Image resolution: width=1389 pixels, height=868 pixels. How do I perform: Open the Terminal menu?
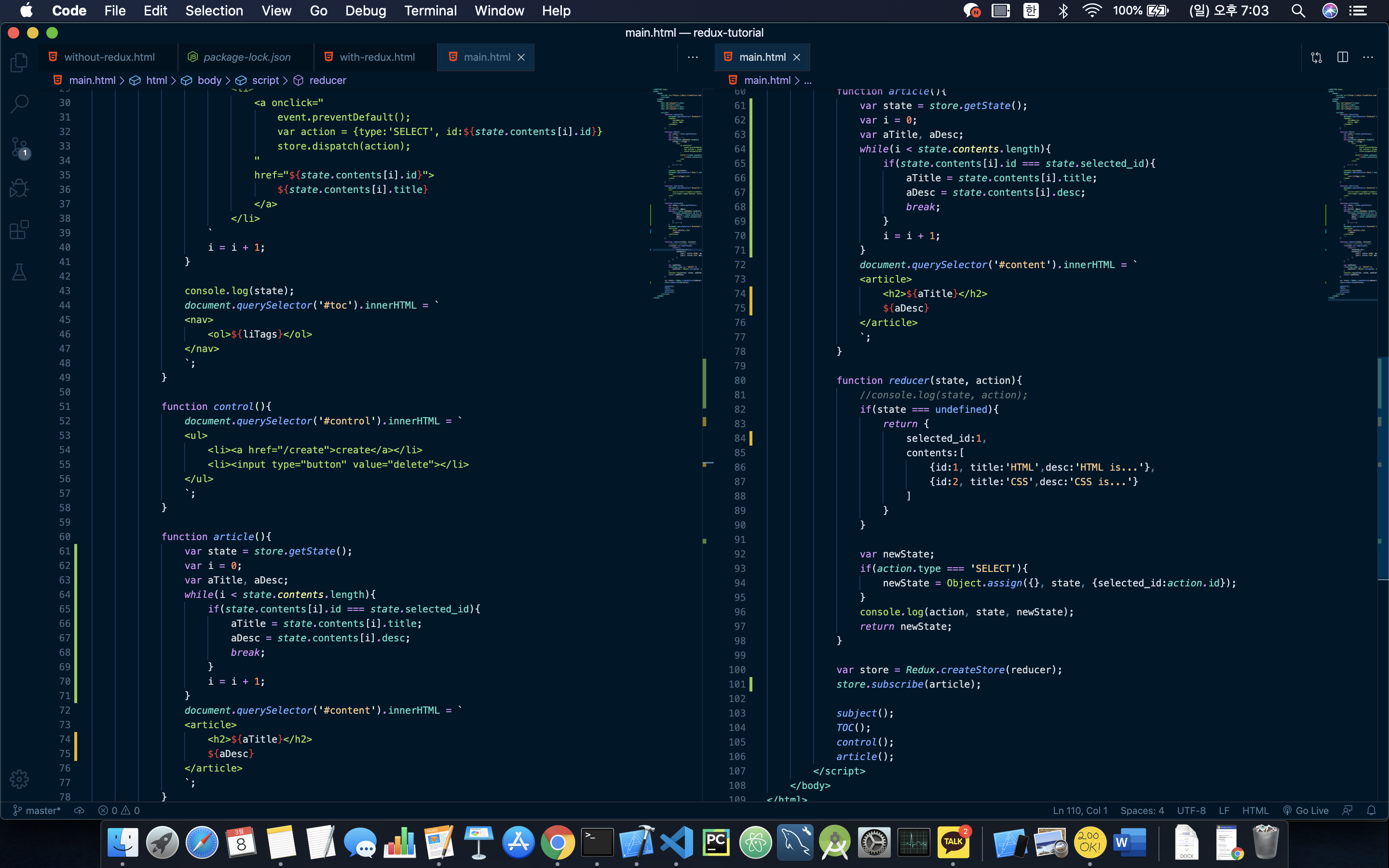[430, 11]
